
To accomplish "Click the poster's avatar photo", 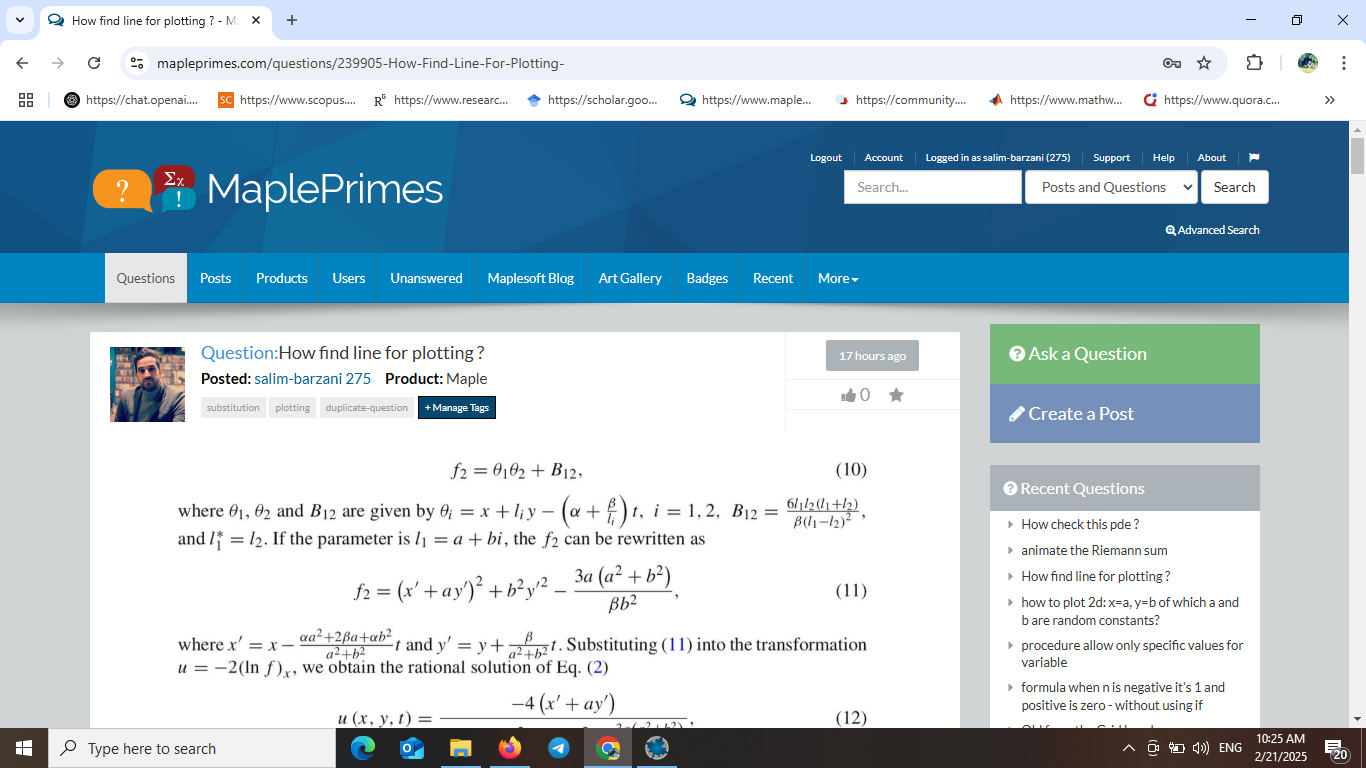I will tap(148, 384).
